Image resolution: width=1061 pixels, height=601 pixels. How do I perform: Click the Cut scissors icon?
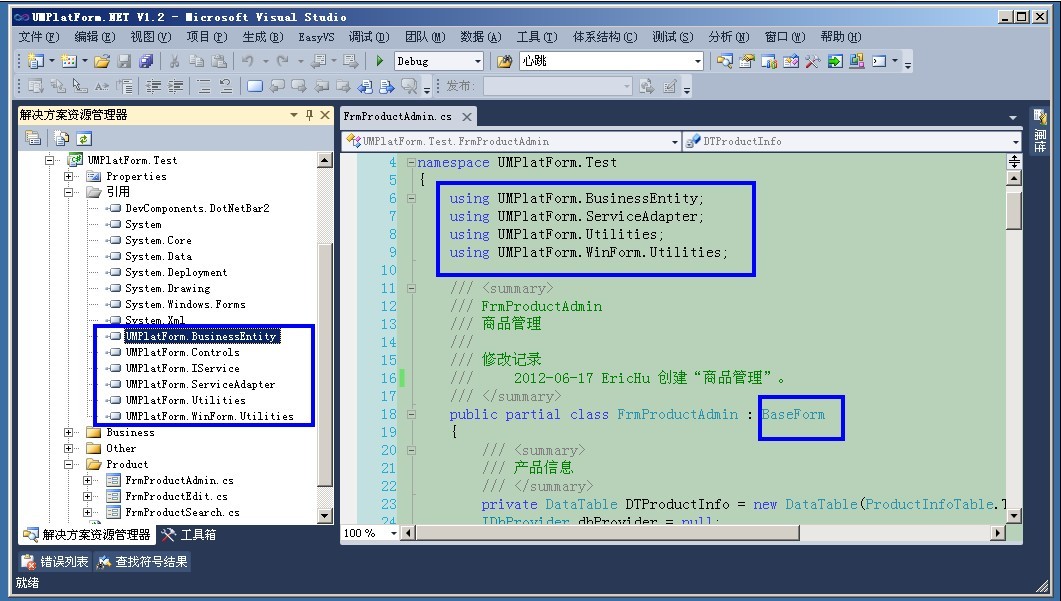point(174,62)
